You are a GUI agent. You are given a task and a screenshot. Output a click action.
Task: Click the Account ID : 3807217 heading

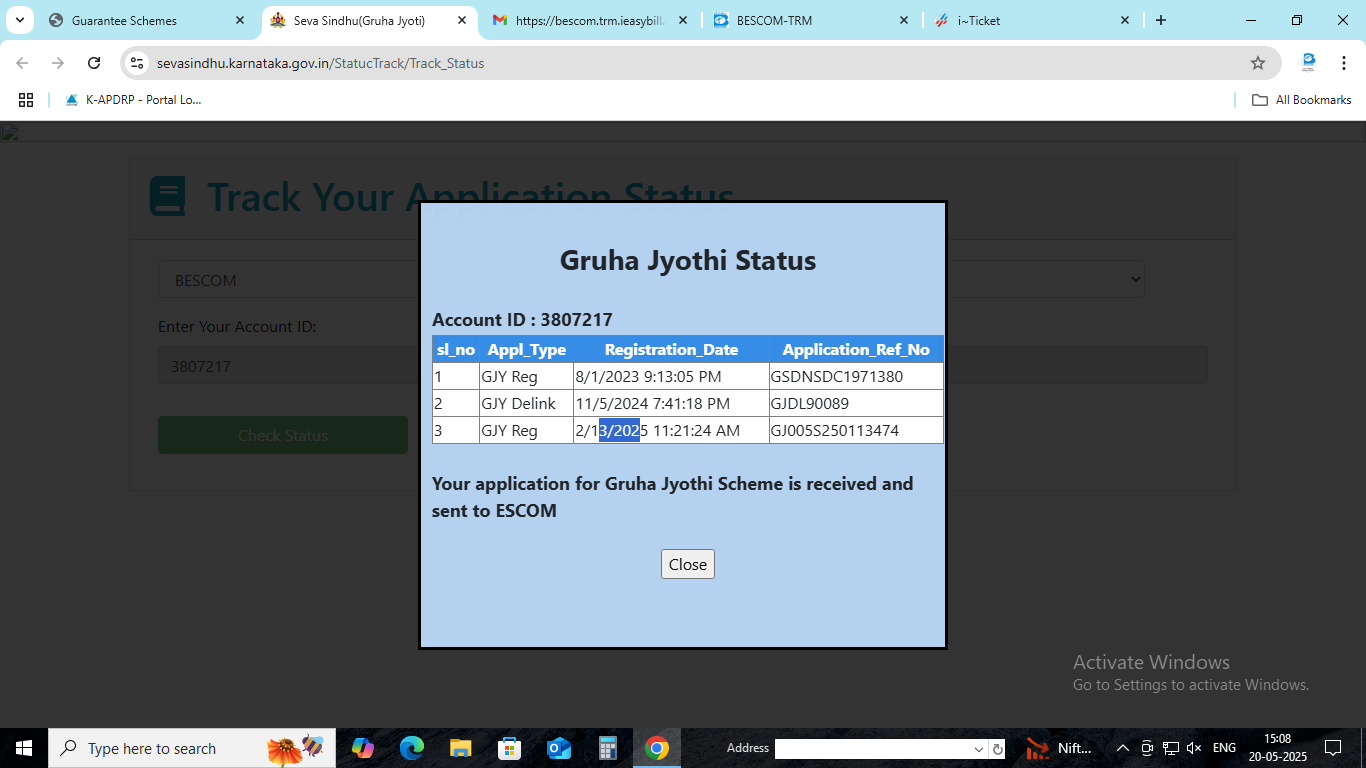click(522, 320)
